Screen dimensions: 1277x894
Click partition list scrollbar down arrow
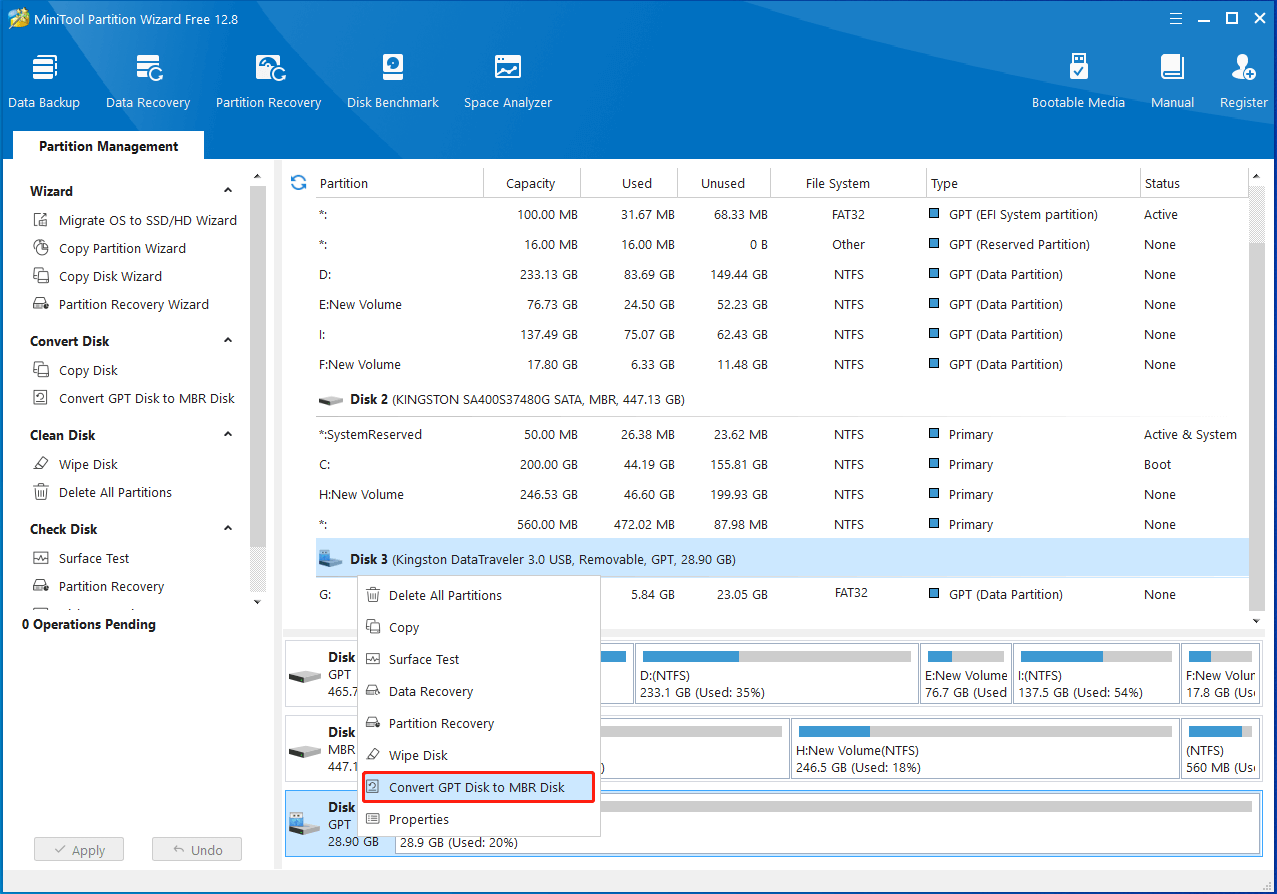(1256, 621)
